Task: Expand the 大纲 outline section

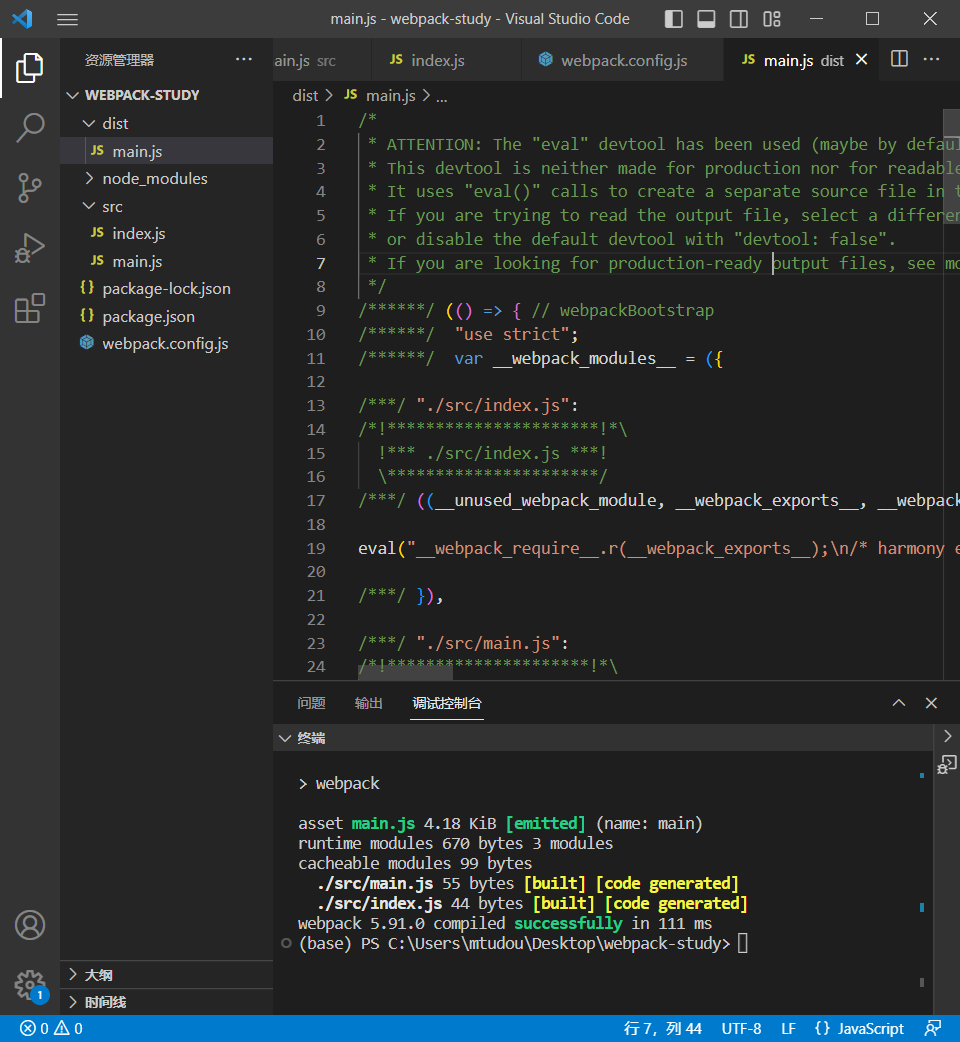Action: point(98,974)
